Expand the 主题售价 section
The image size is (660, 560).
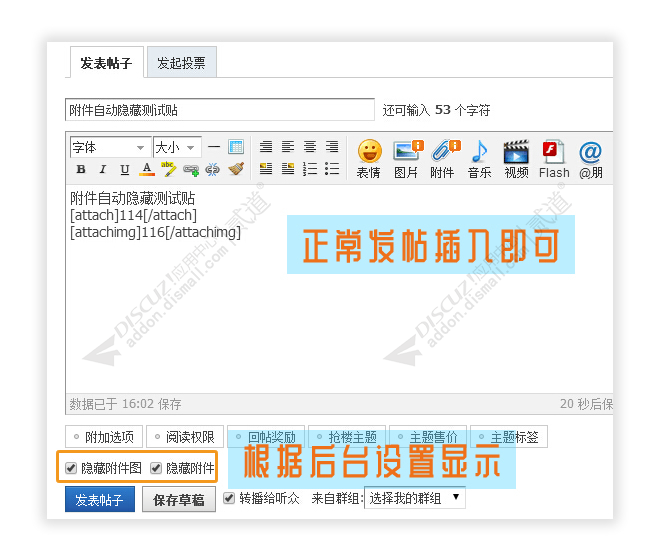(x=428, y=435)
